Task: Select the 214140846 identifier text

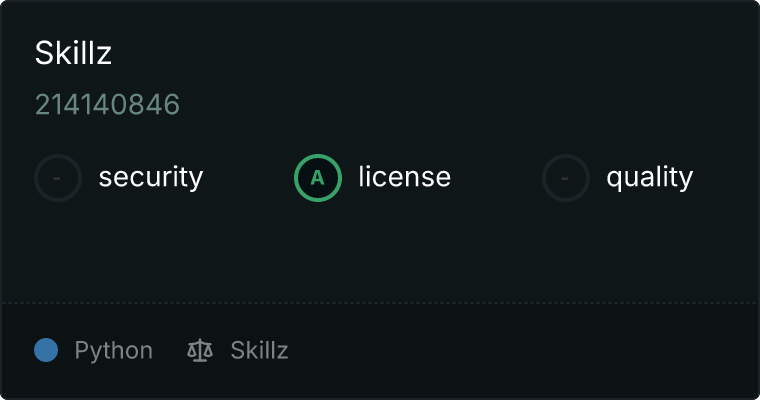Action: pyautogui.click(x=107, y=104)
